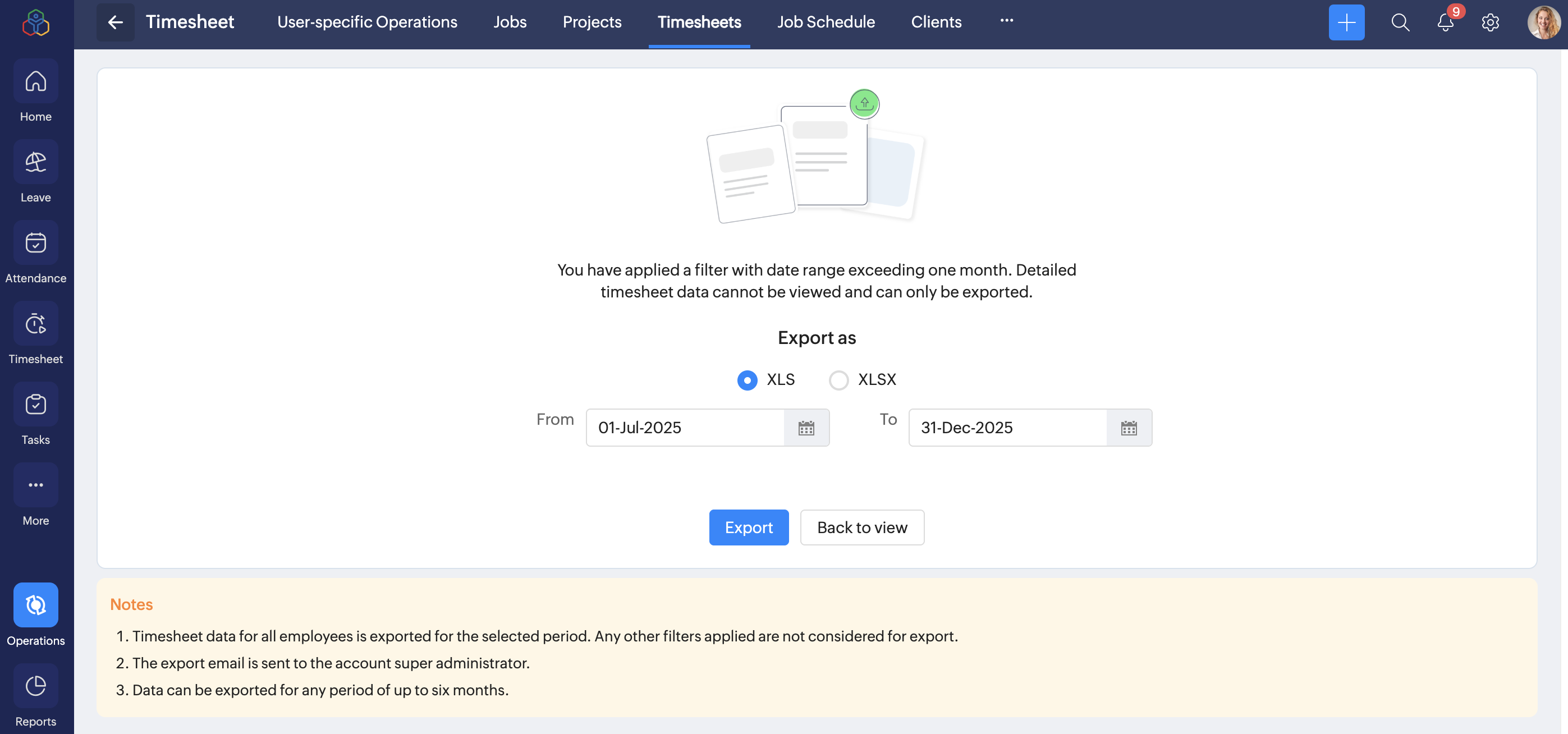This screenshot has width=1568, height=734.
Task: Open Reports icon in sidebar
Action: 35,686
